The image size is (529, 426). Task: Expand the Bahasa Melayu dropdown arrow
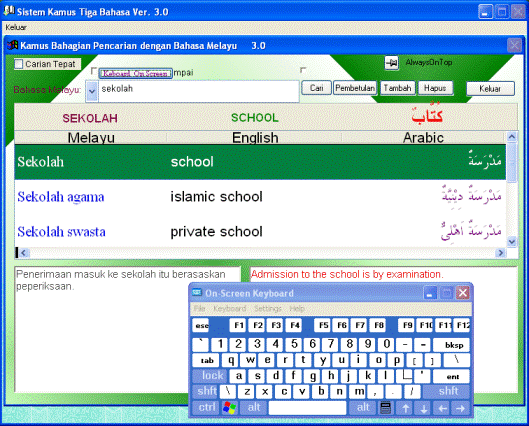(91, 91)
